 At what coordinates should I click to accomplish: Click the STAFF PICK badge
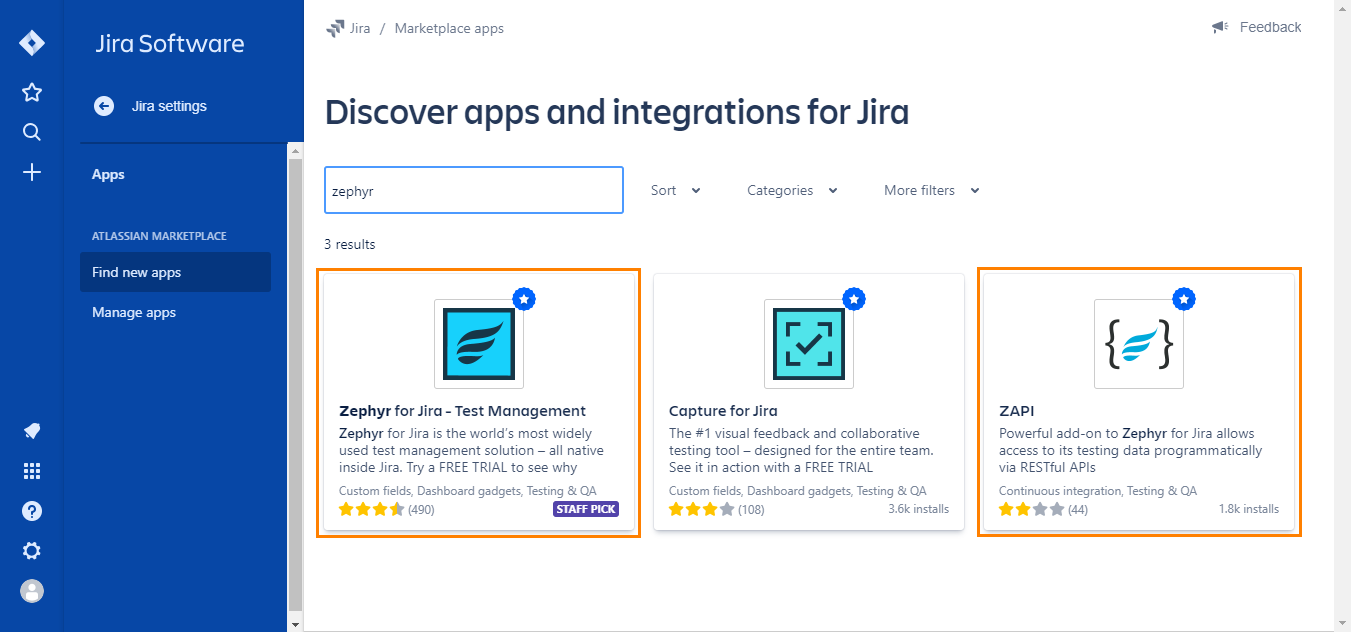(586, 509)
